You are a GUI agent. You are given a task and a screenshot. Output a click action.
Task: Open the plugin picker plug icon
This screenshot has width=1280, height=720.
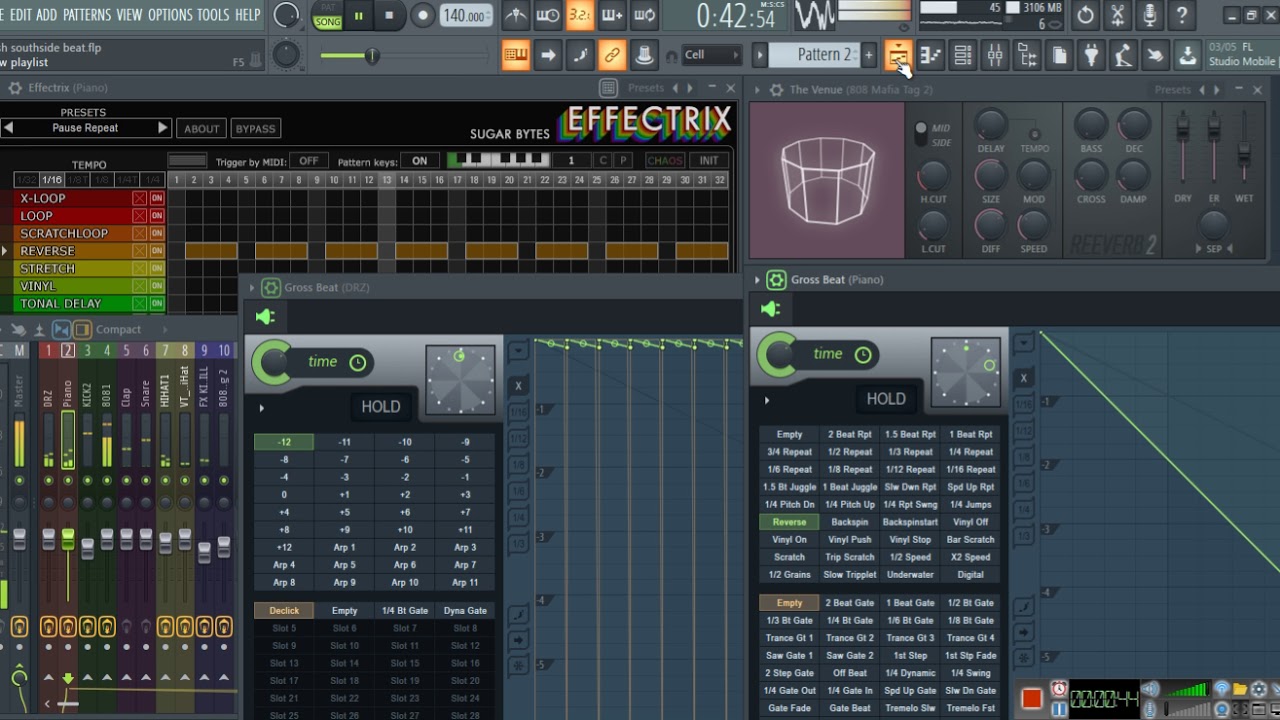coord(1091,55)
